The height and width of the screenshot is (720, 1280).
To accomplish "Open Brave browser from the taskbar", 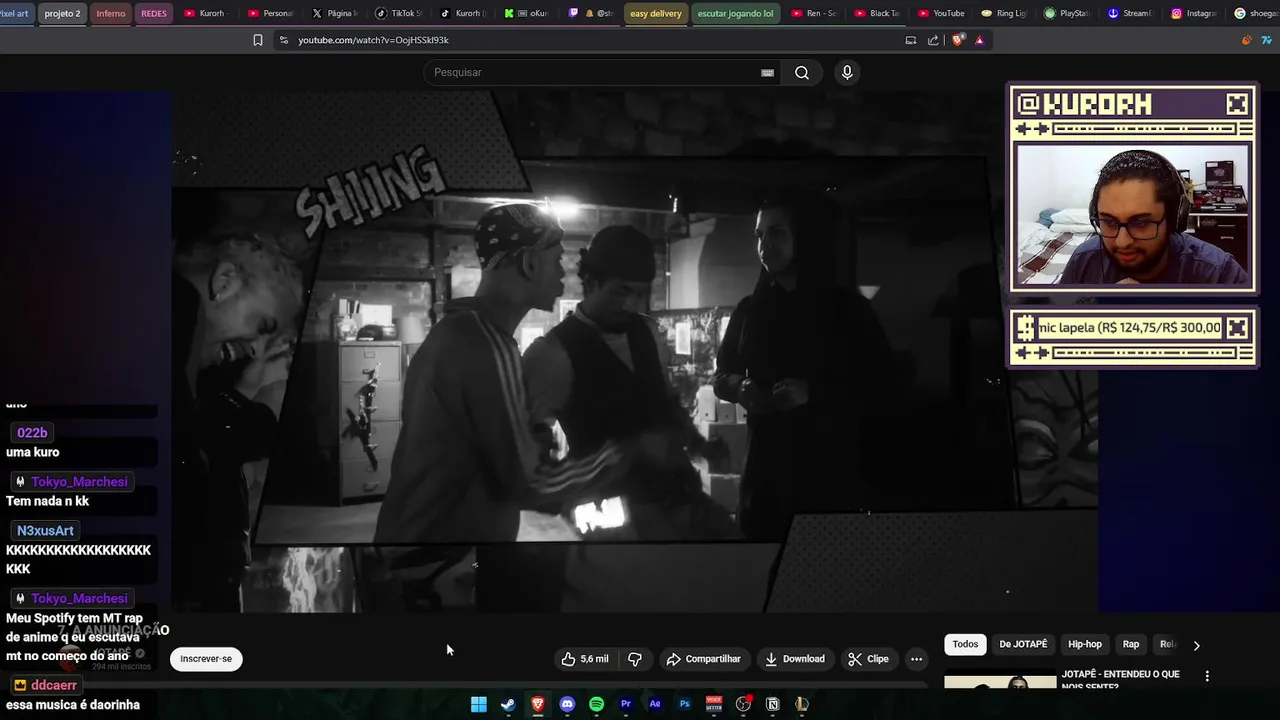I will 537,704.
